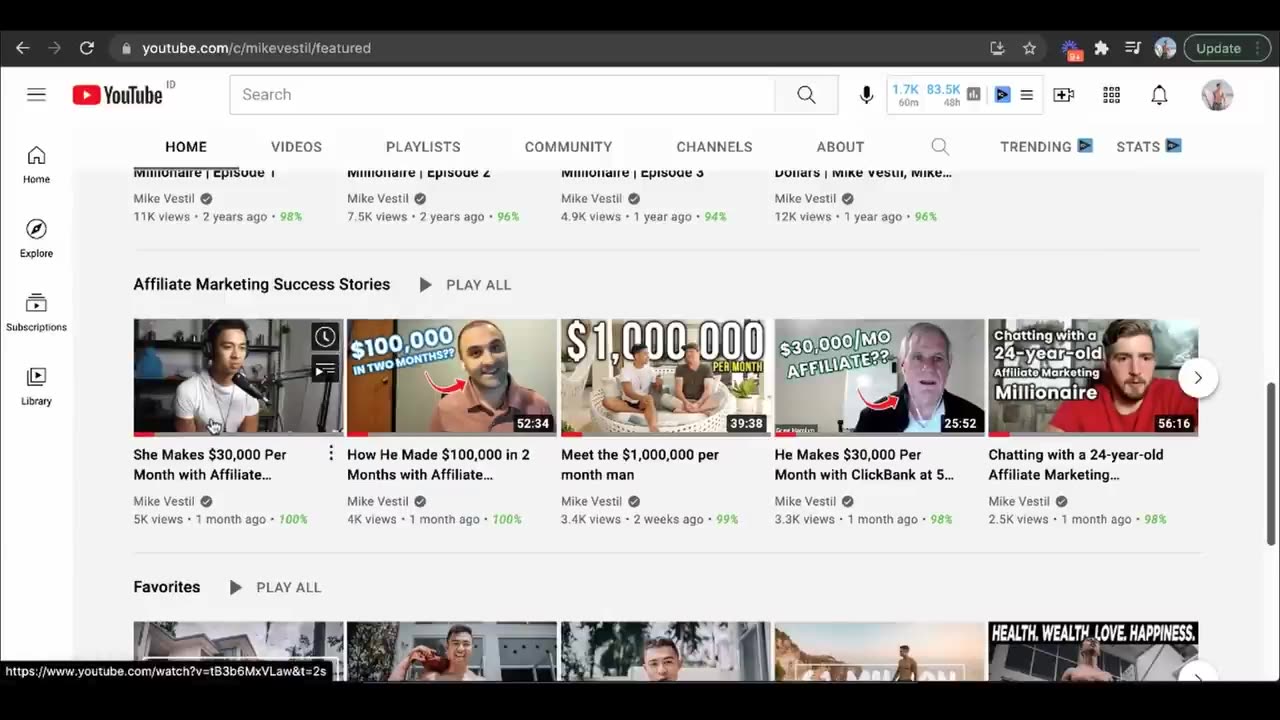Bookmark this page with the star icon
Viewport: 1280px width, 720px height.
(1029, 48)
